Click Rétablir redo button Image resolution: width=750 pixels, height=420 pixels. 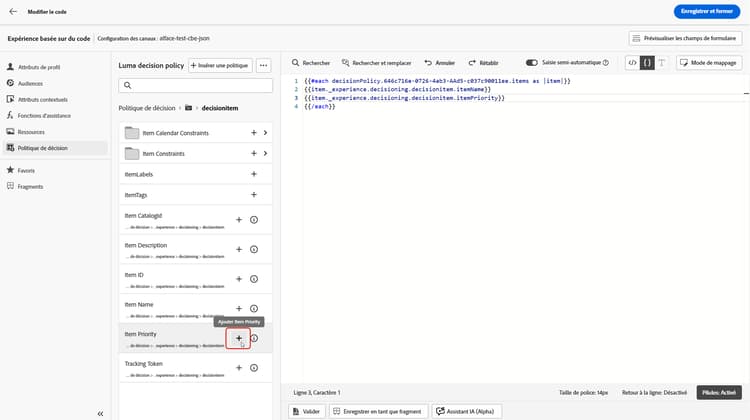(483, 63)
